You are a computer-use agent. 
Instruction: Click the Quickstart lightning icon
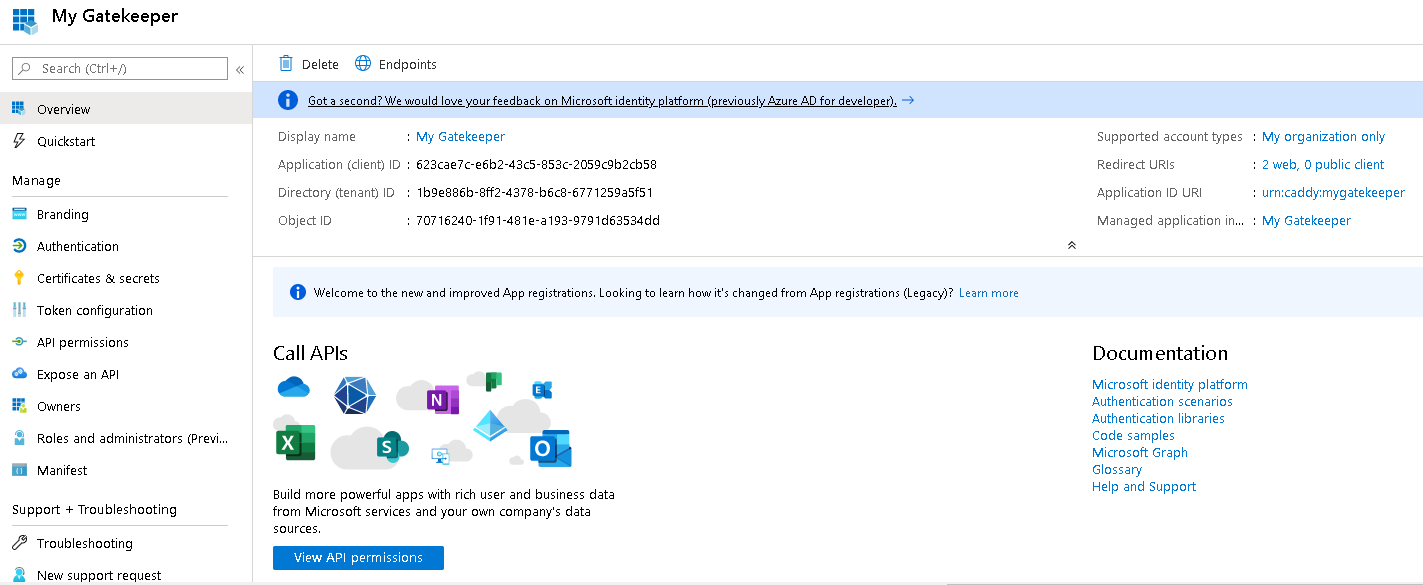[18, 141]
